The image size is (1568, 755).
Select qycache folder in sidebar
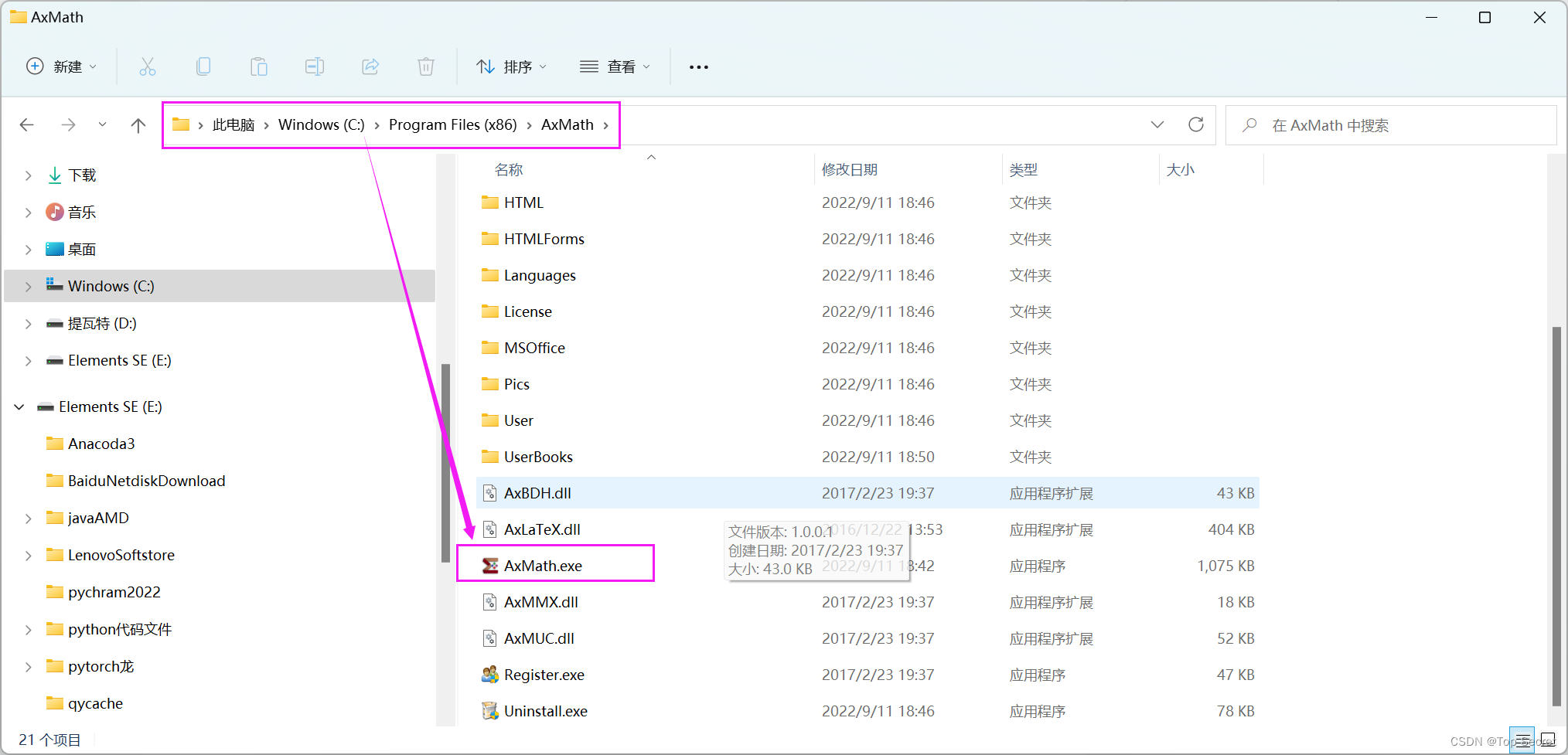[95, 703]
